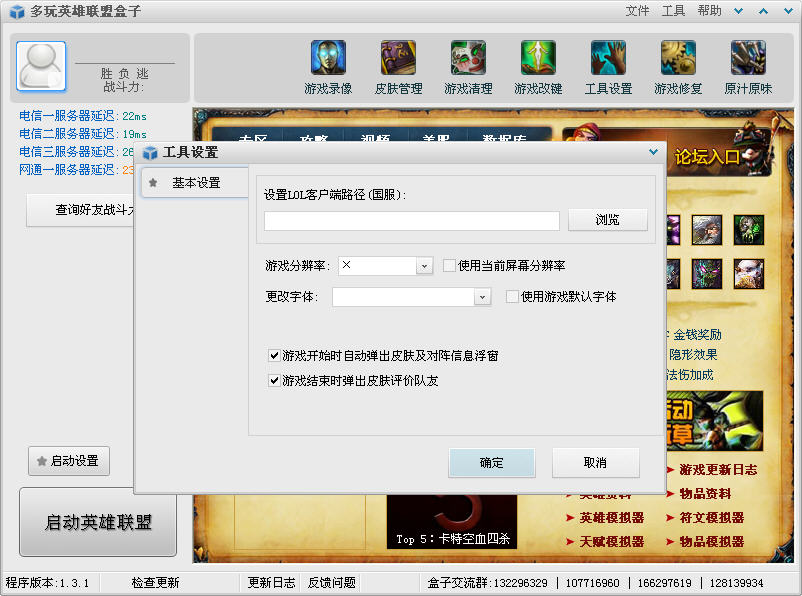Confirm settings with 确定
The image size is (802, 596).
pyautogui.click(x=492, y=463)
